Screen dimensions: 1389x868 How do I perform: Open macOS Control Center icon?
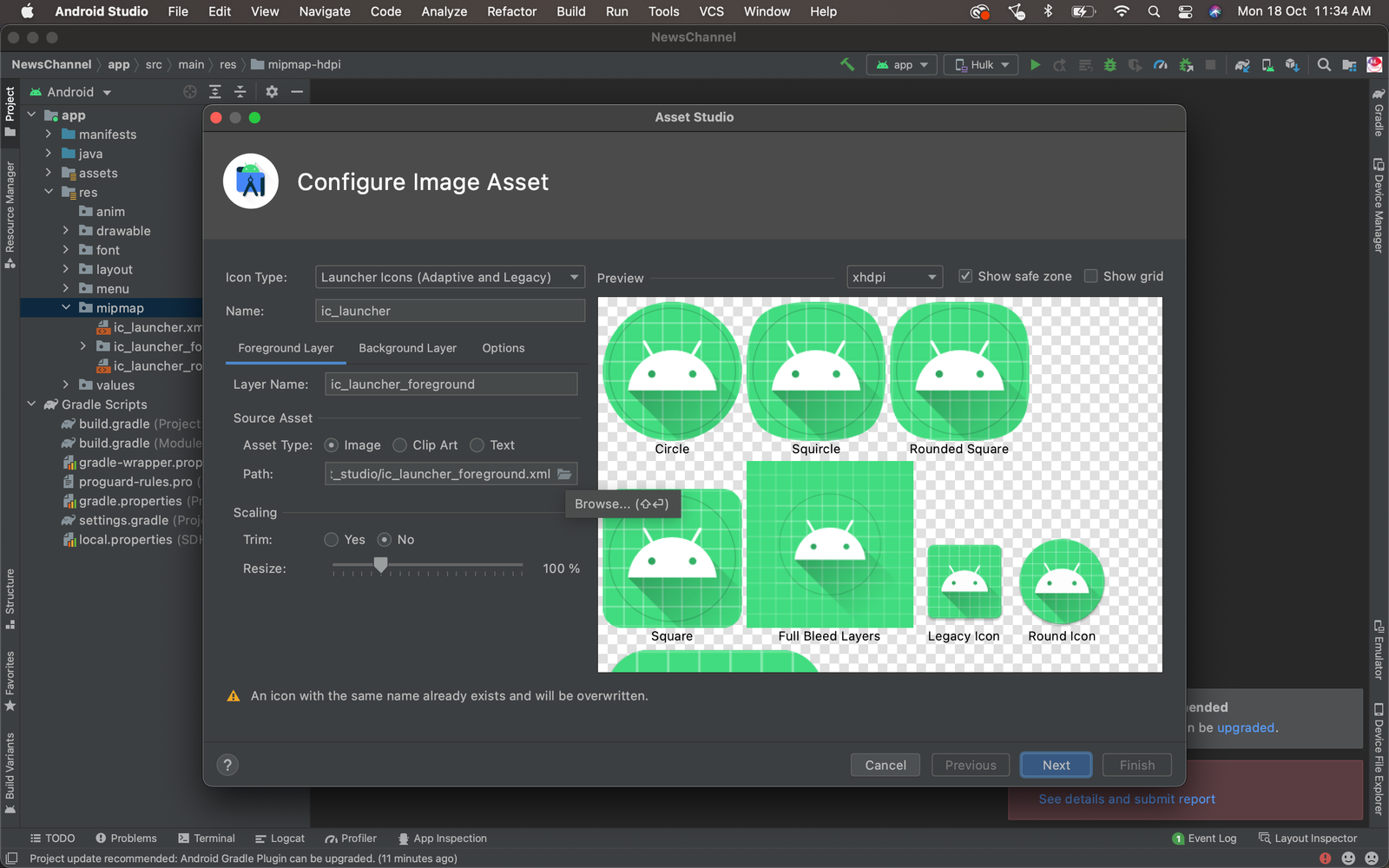(1185, 11)
